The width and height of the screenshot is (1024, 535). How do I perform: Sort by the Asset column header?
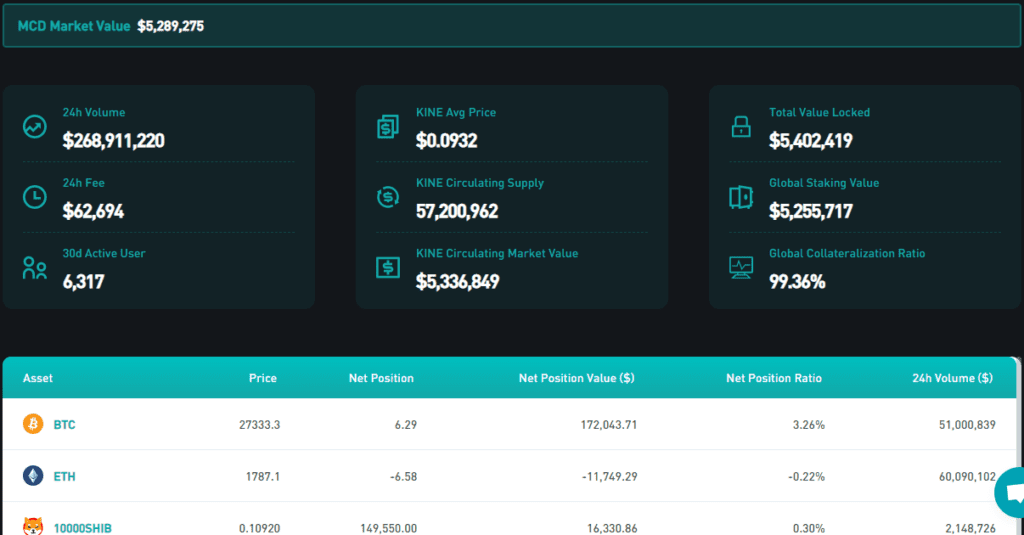click(x=38, y=378)
